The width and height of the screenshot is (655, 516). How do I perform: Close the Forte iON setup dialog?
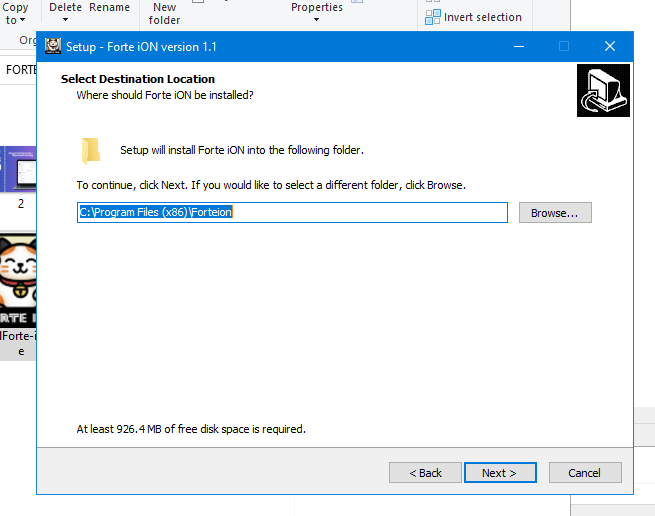(x=609, y=46)
